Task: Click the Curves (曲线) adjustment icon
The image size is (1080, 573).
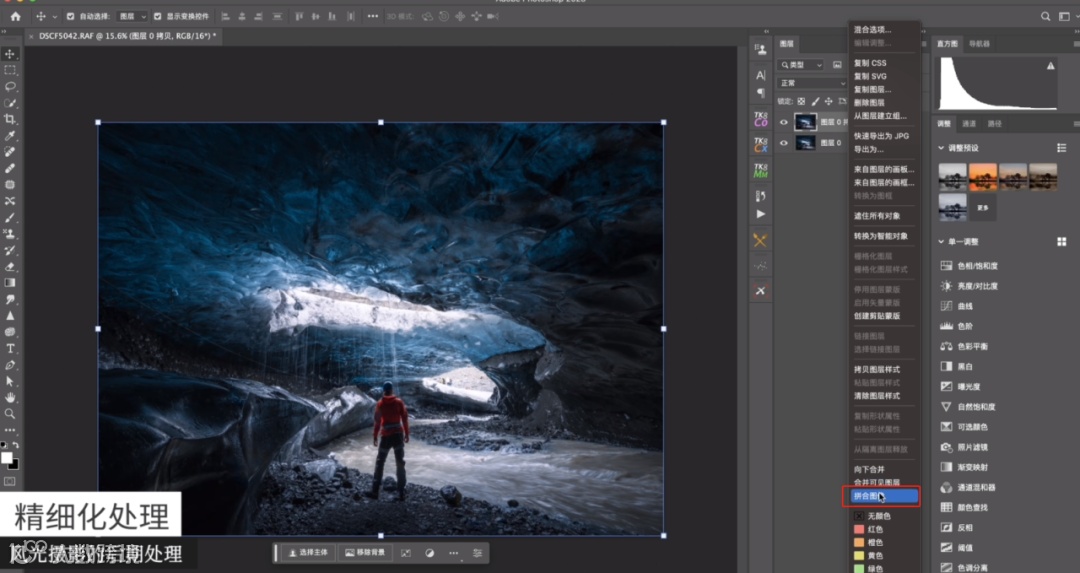Action: pyautogui.click(x=947, y=306)
